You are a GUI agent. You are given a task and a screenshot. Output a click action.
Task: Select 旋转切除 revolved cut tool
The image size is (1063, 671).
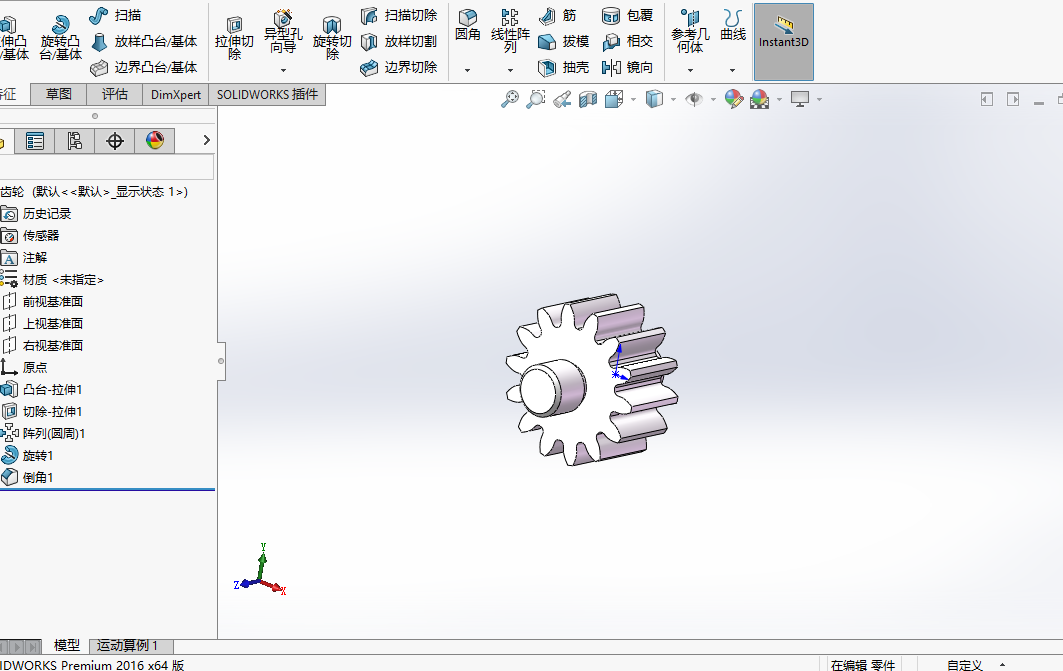click(x=332, y=39)
